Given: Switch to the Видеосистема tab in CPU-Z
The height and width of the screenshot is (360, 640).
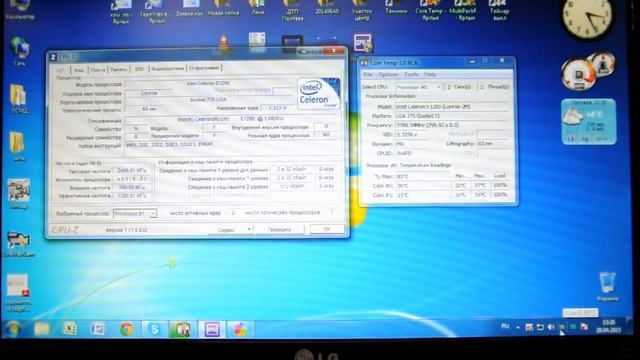Looking at the screenshot, I should (167, 69).
